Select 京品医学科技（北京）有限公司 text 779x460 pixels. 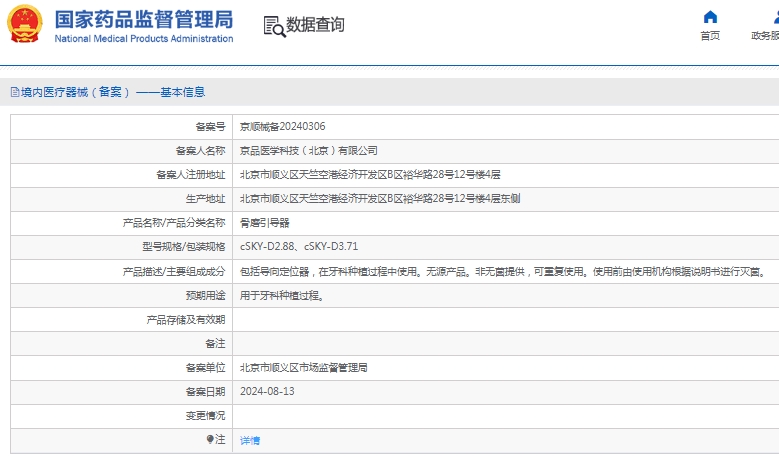point(309,151)
